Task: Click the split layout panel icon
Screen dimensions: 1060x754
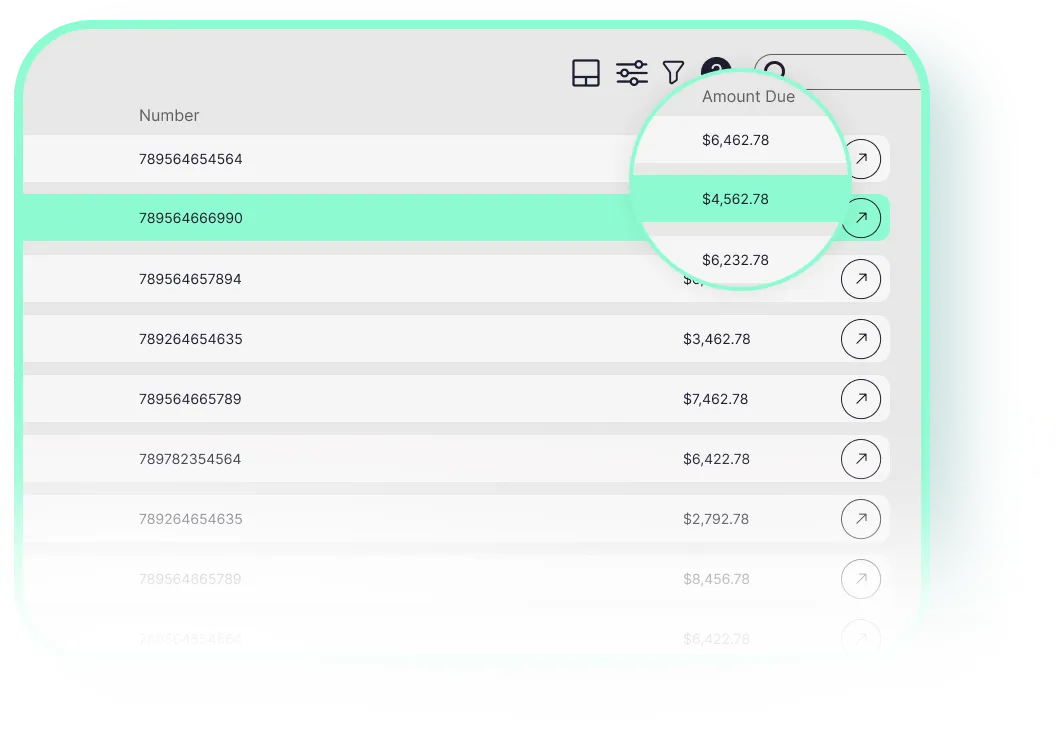Action: [x=585, y=73]
